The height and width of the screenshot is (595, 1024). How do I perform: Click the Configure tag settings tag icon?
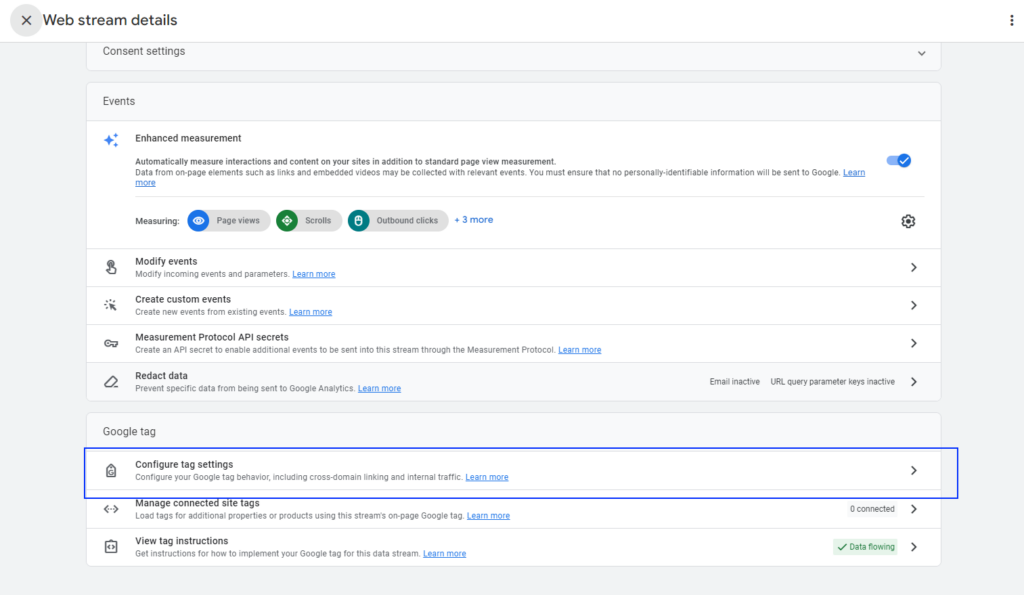[x=111, y=470]
